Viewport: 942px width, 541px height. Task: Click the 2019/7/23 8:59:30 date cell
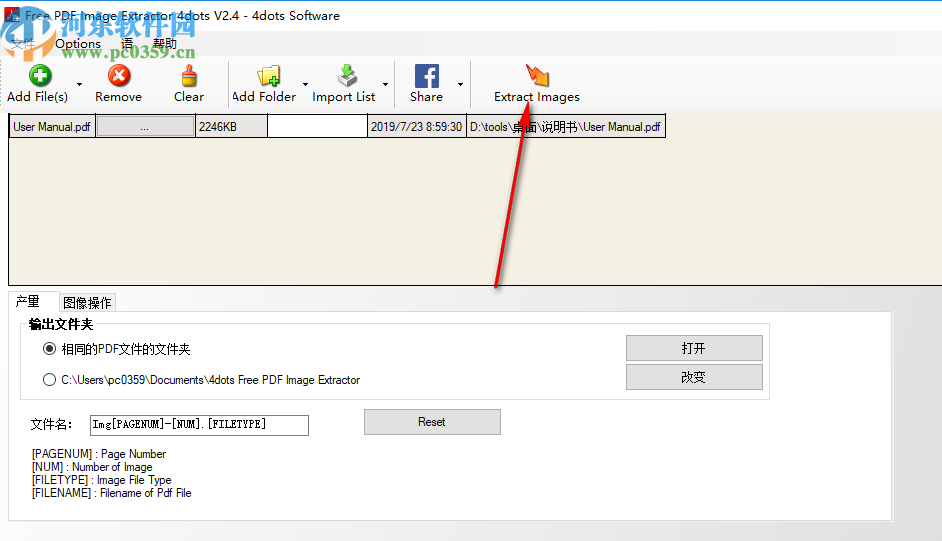tap(416, 127)
